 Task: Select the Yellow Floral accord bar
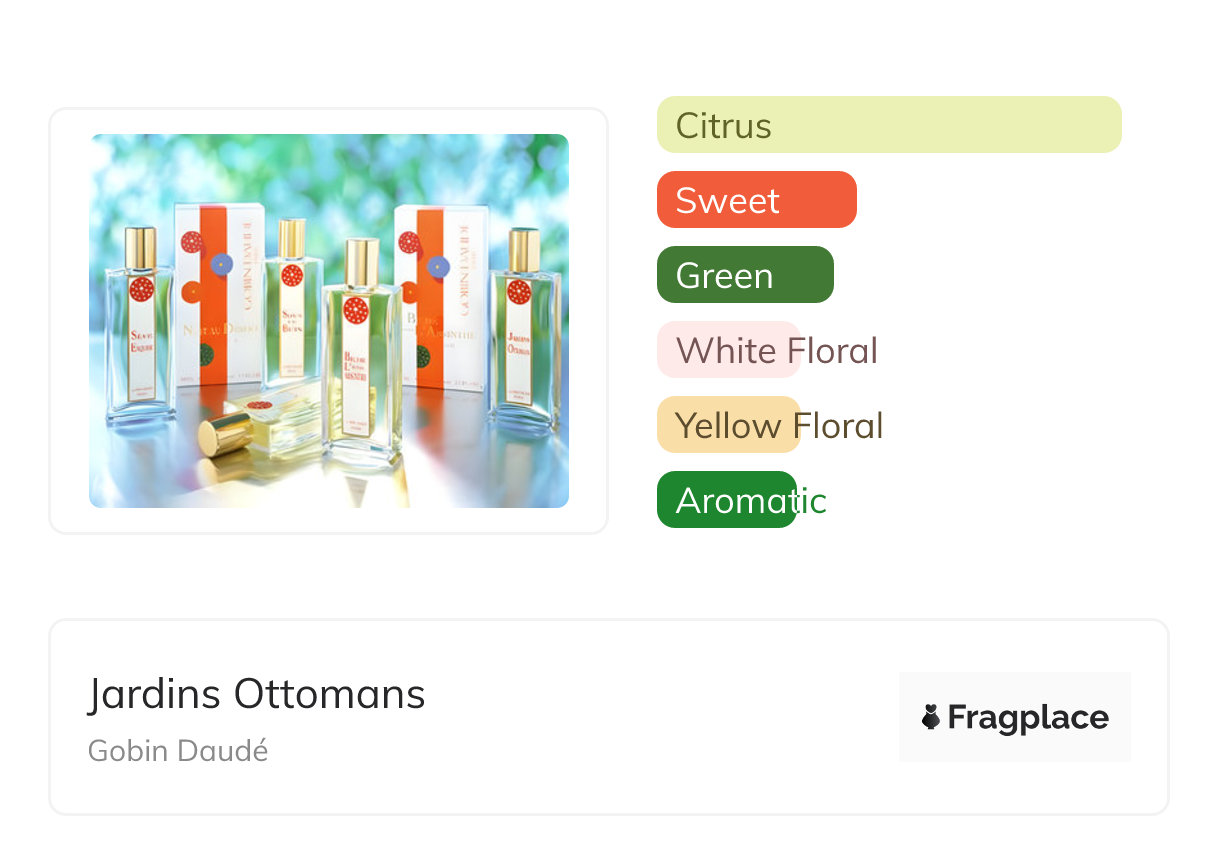[728, 425]
